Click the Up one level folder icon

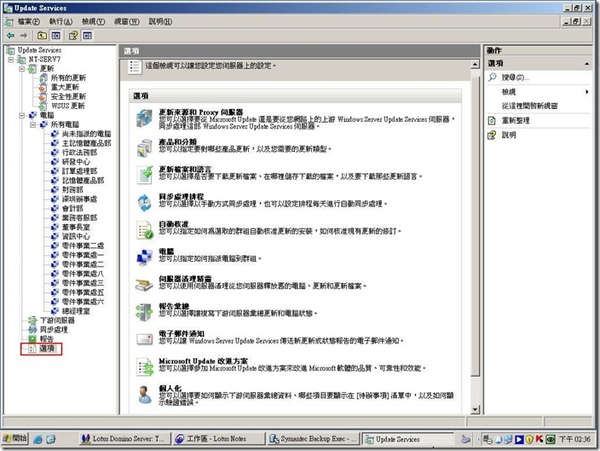pyautogui.click(x=42, y=36)
